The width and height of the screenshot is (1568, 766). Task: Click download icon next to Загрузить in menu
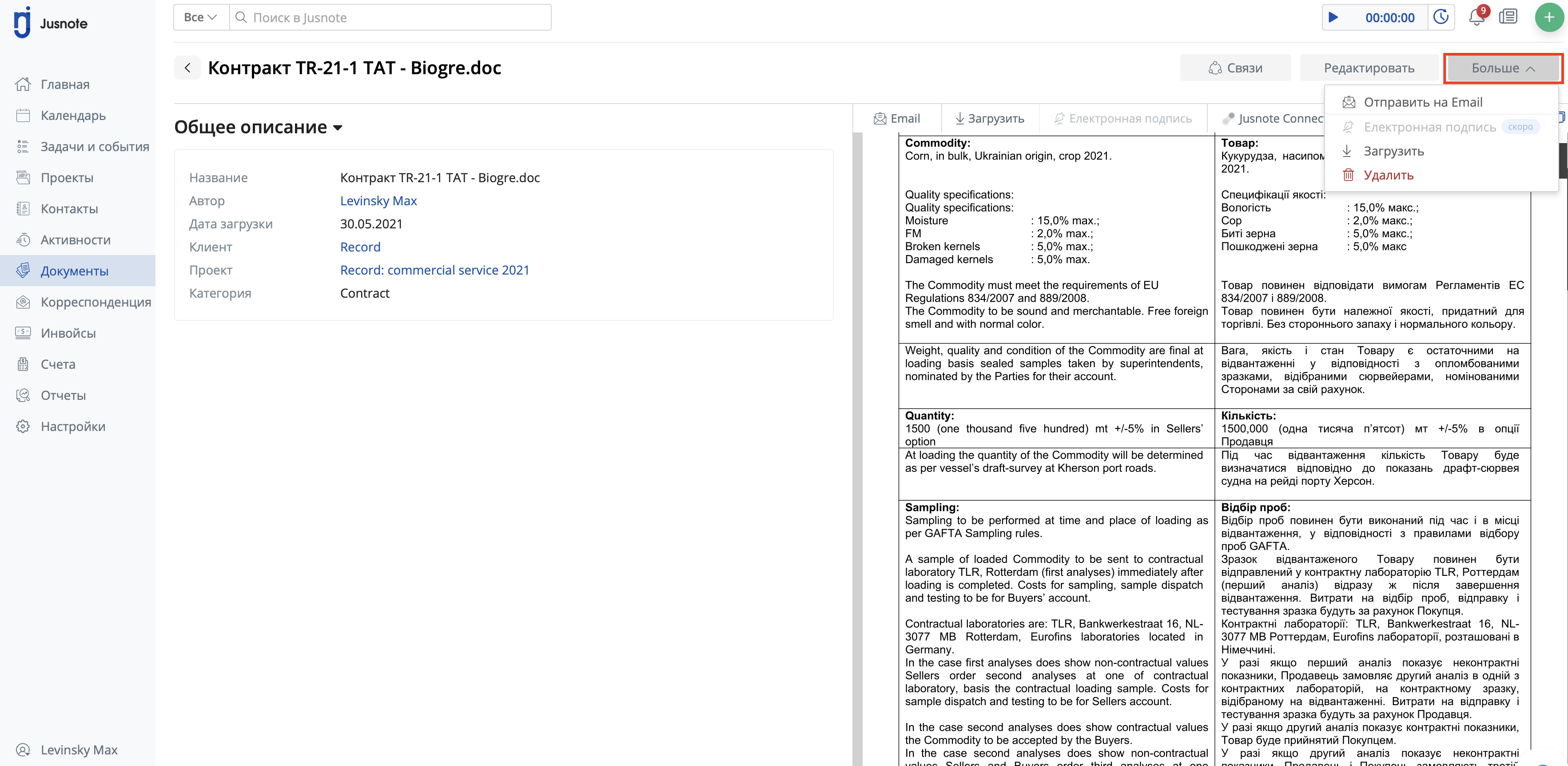pyautogui.click(x=1347, y=150)
